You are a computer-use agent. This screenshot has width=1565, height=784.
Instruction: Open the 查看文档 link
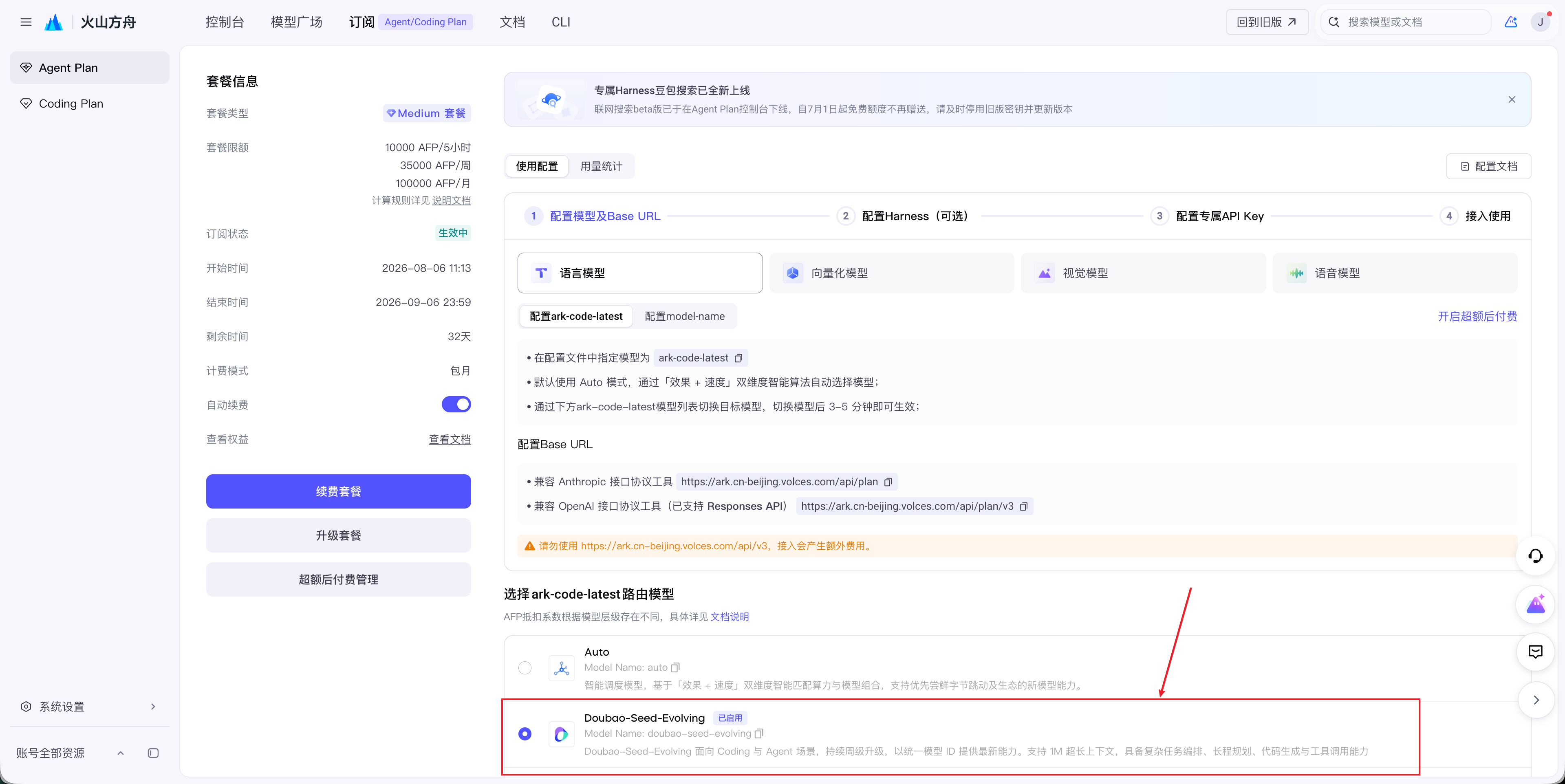[x=450, y=439]
